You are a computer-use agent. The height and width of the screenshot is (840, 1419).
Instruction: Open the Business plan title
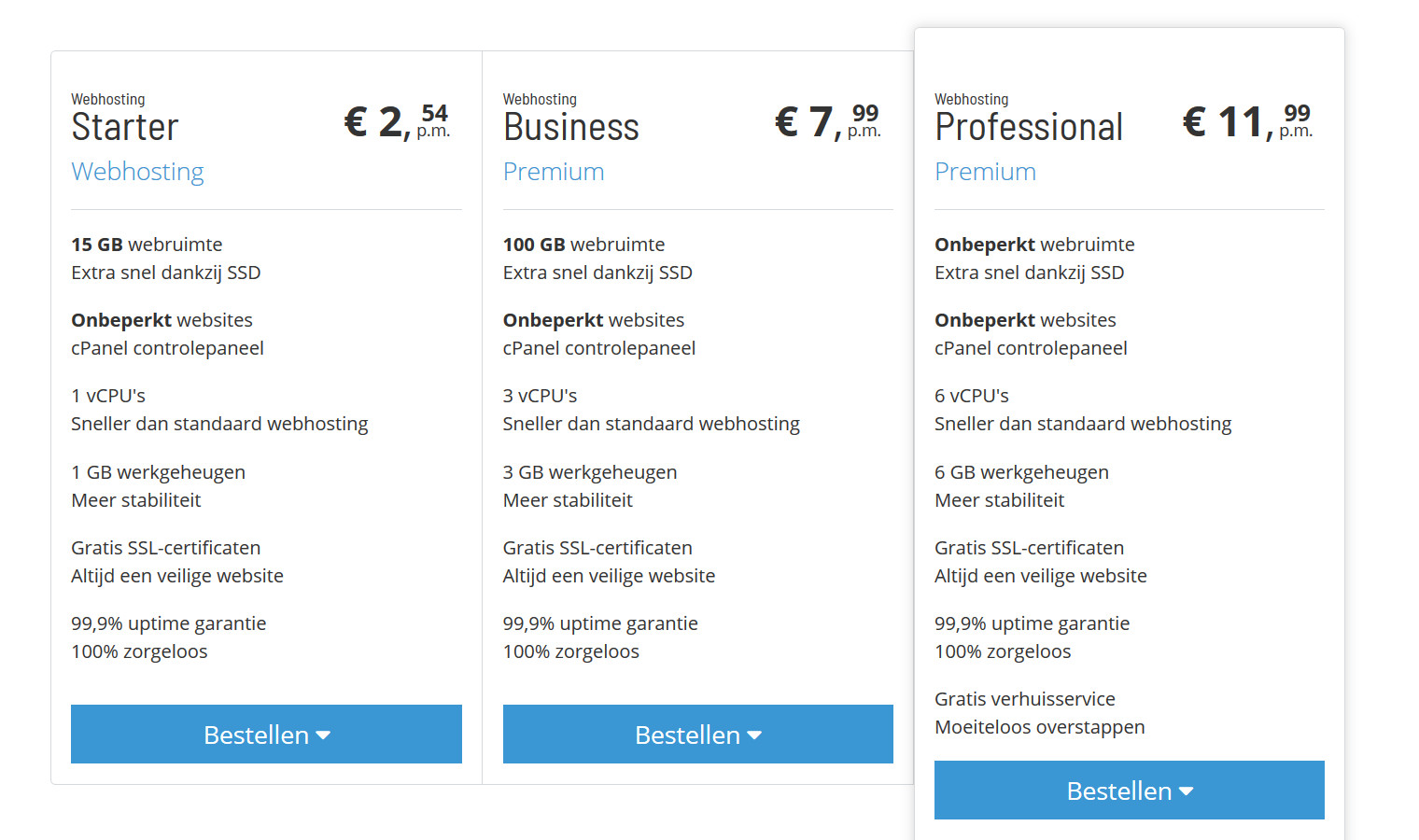click(571, 127)
